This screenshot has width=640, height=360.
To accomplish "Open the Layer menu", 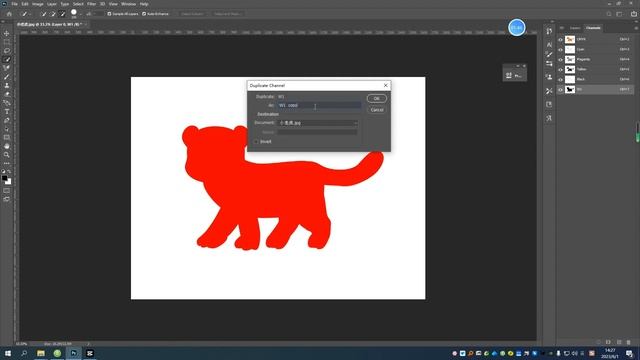I will click(52, 4).
